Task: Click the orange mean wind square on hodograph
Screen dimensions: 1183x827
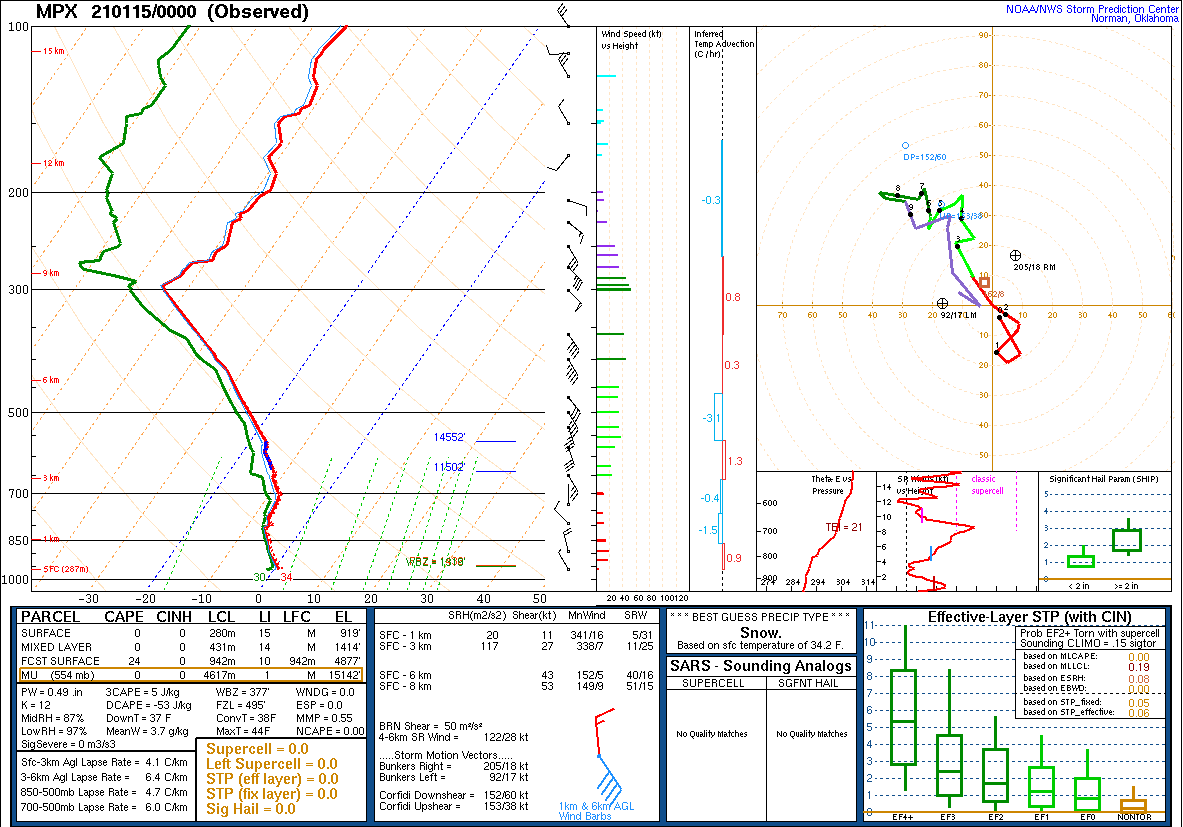Action: click(985, 282)
